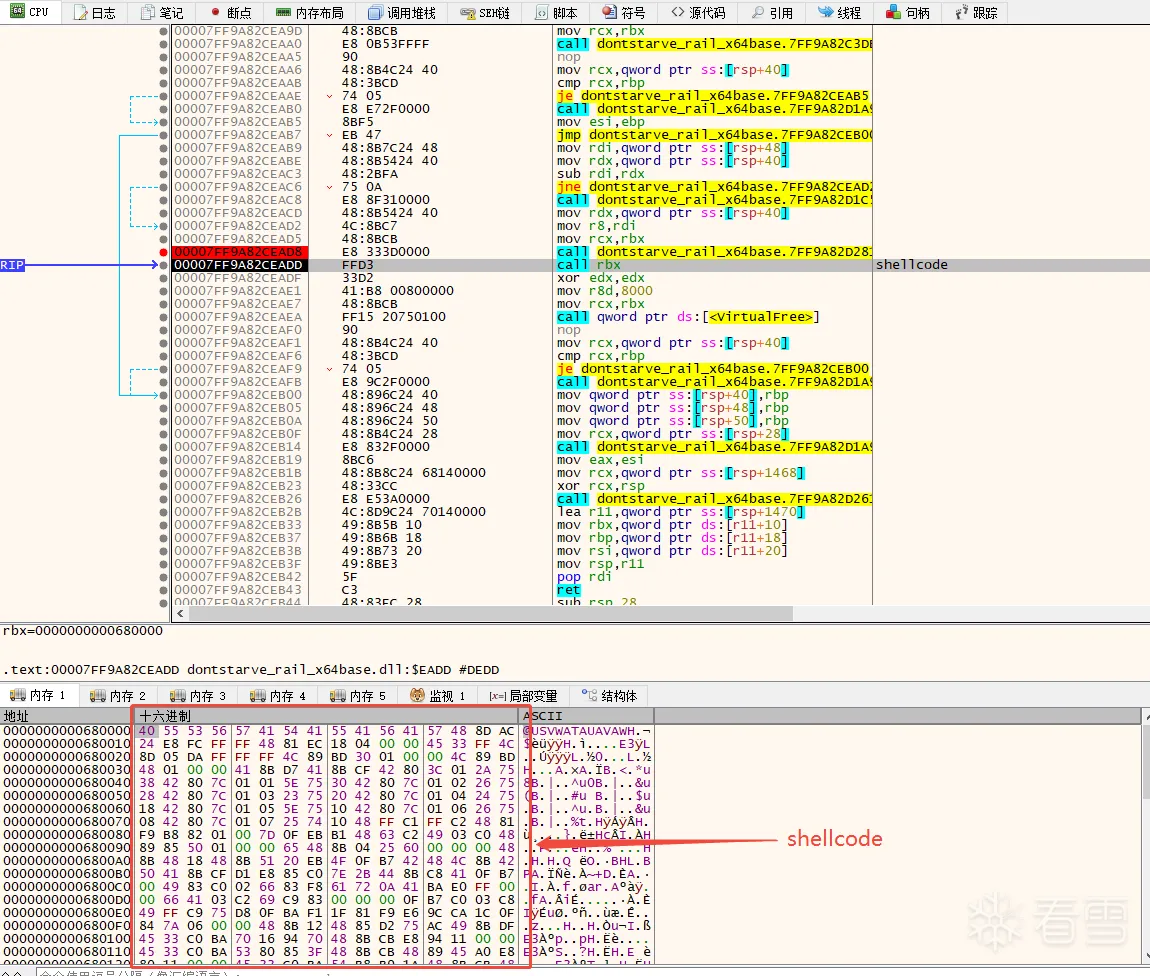Viewport: 1150px width, 976px height.
Task: Open the SEH链 tab
Action: (485, 12)
